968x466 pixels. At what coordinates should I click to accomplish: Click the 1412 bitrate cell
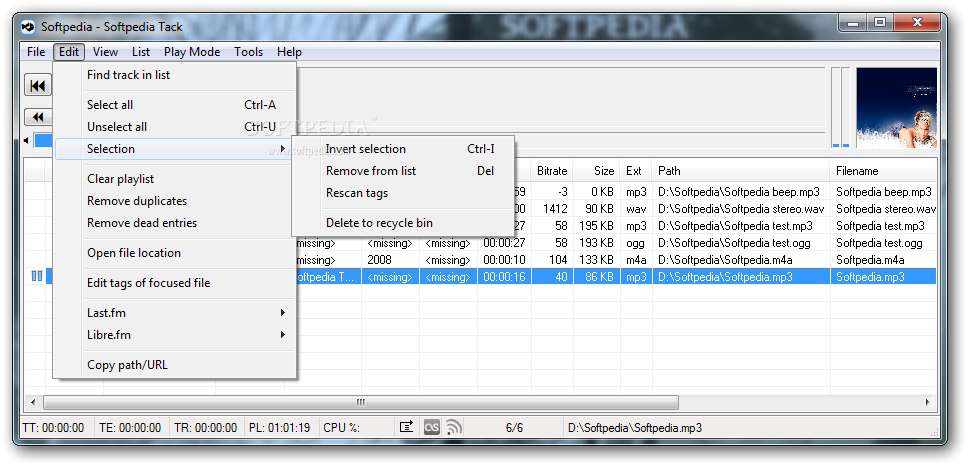552,209
